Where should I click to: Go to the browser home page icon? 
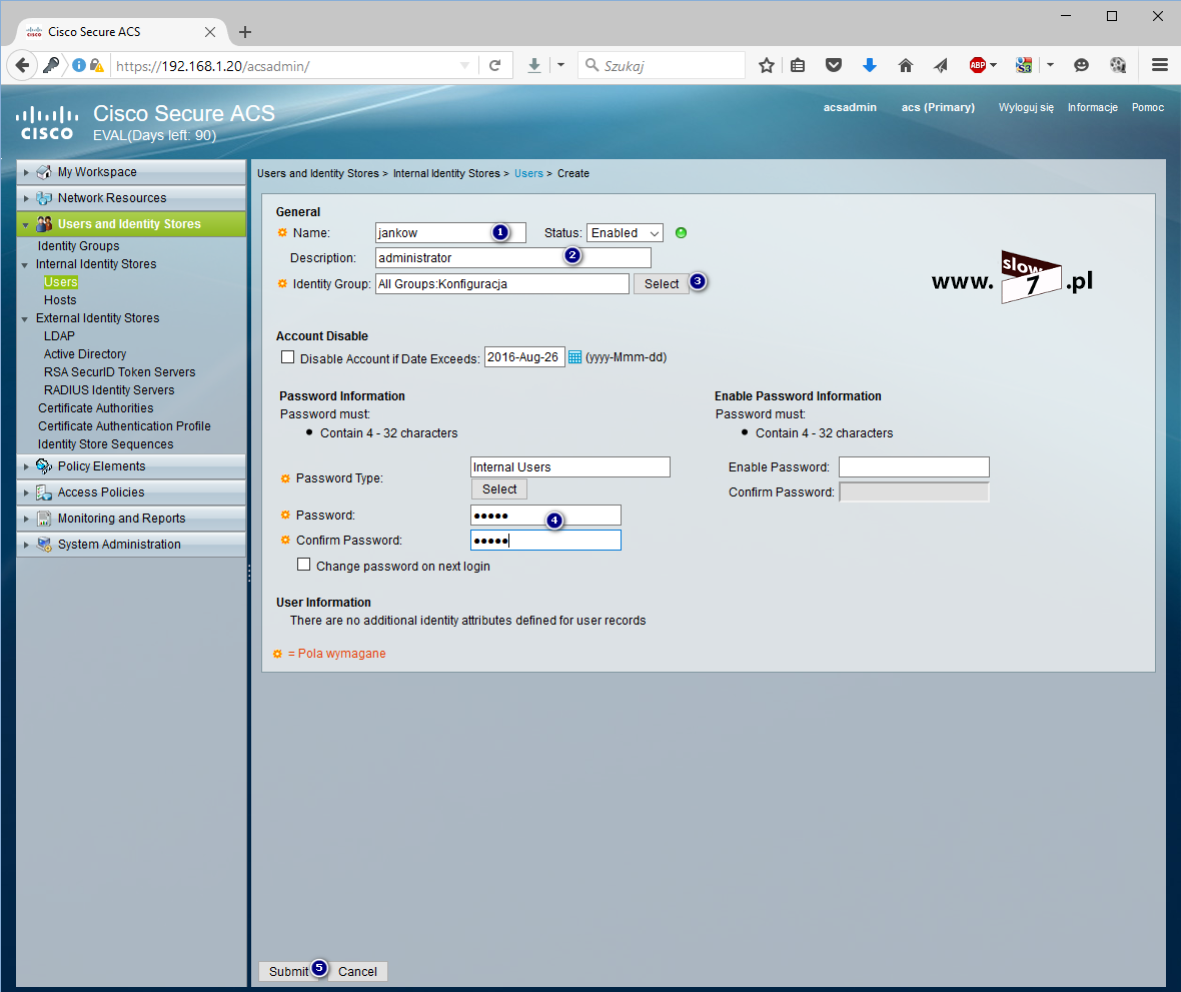point(905,66)
